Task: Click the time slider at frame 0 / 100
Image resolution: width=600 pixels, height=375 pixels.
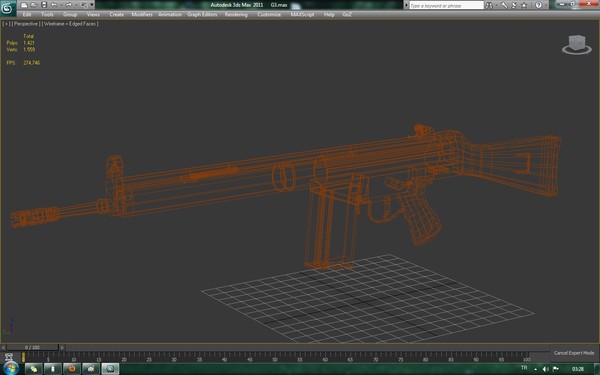Action: 33,347
